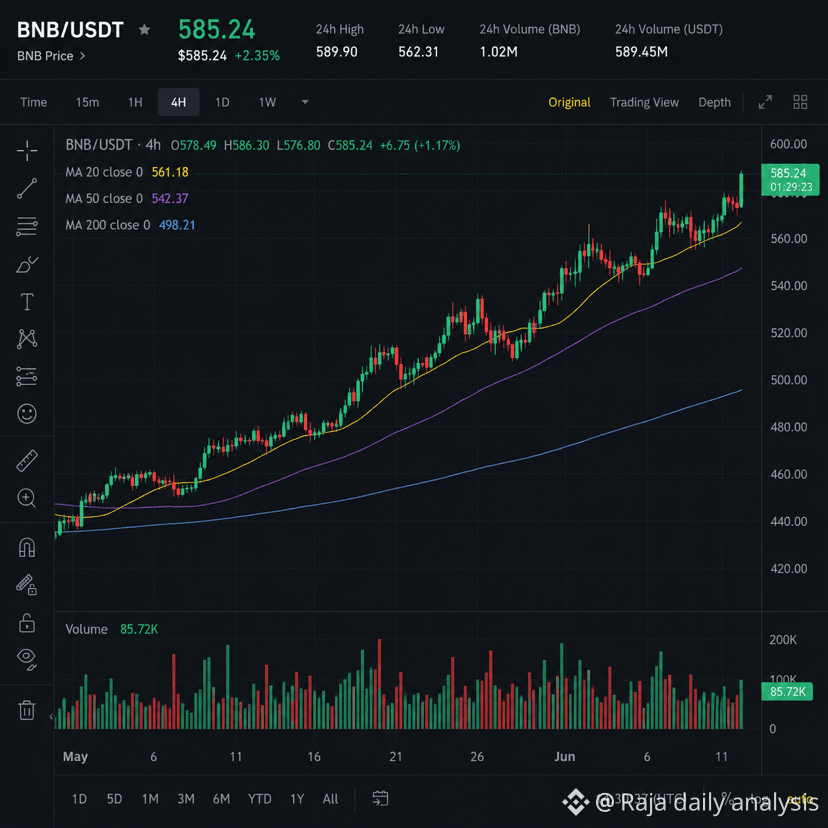
Task: Switch to Trading View chart
Action: [x=644, y=102]
